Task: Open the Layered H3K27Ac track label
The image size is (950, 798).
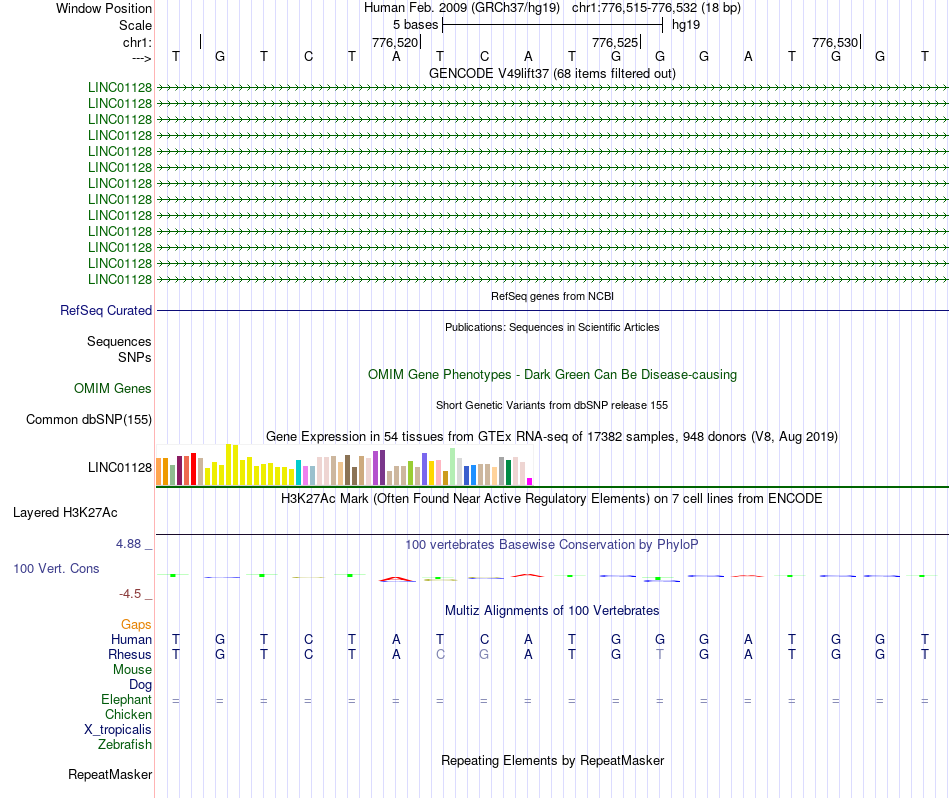Action: [x=65, y=513]
